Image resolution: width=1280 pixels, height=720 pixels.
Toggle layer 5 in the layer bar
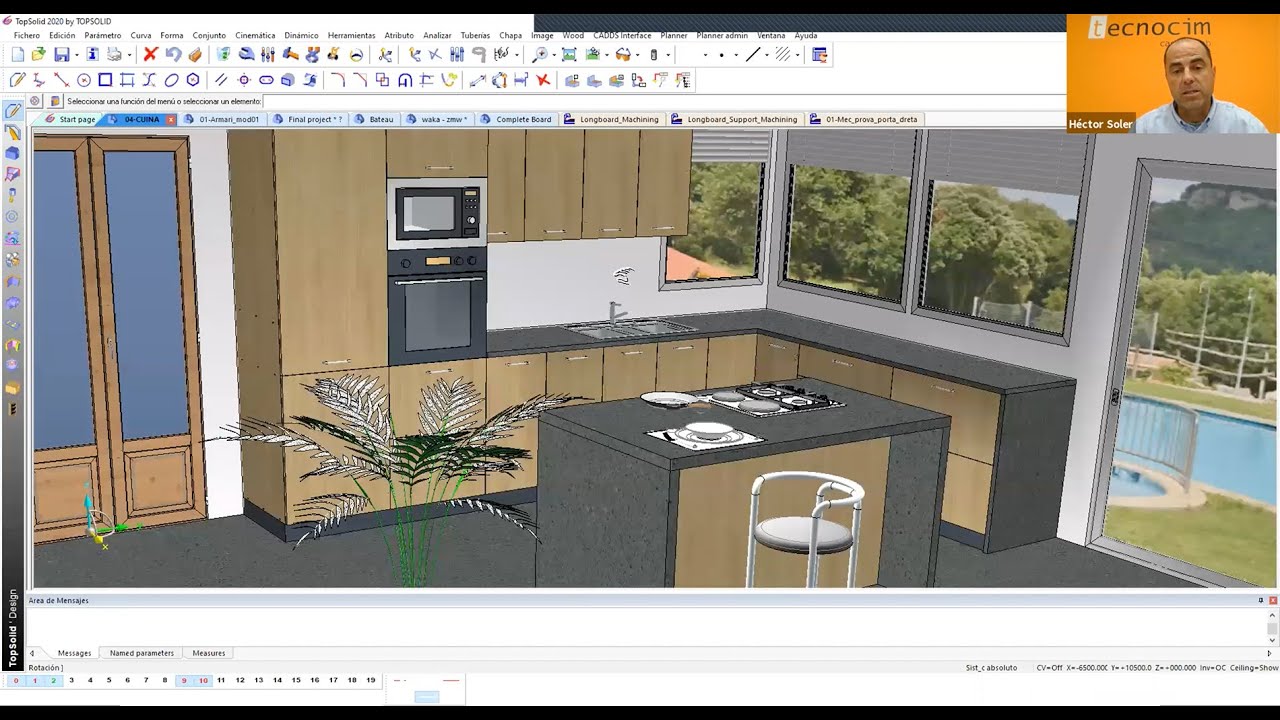pyautogui.click(x=108, y=680)
